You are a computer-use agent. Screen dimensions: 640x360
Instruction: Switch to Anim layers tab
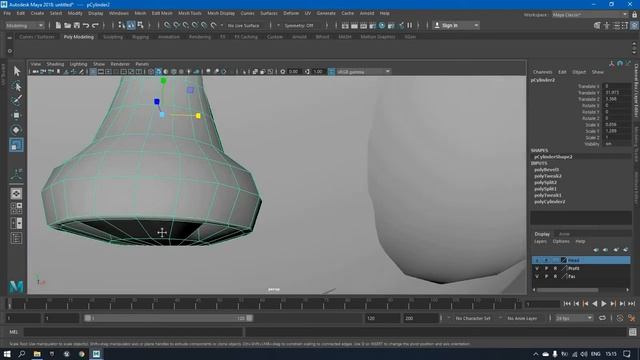[x=564, y=234]
